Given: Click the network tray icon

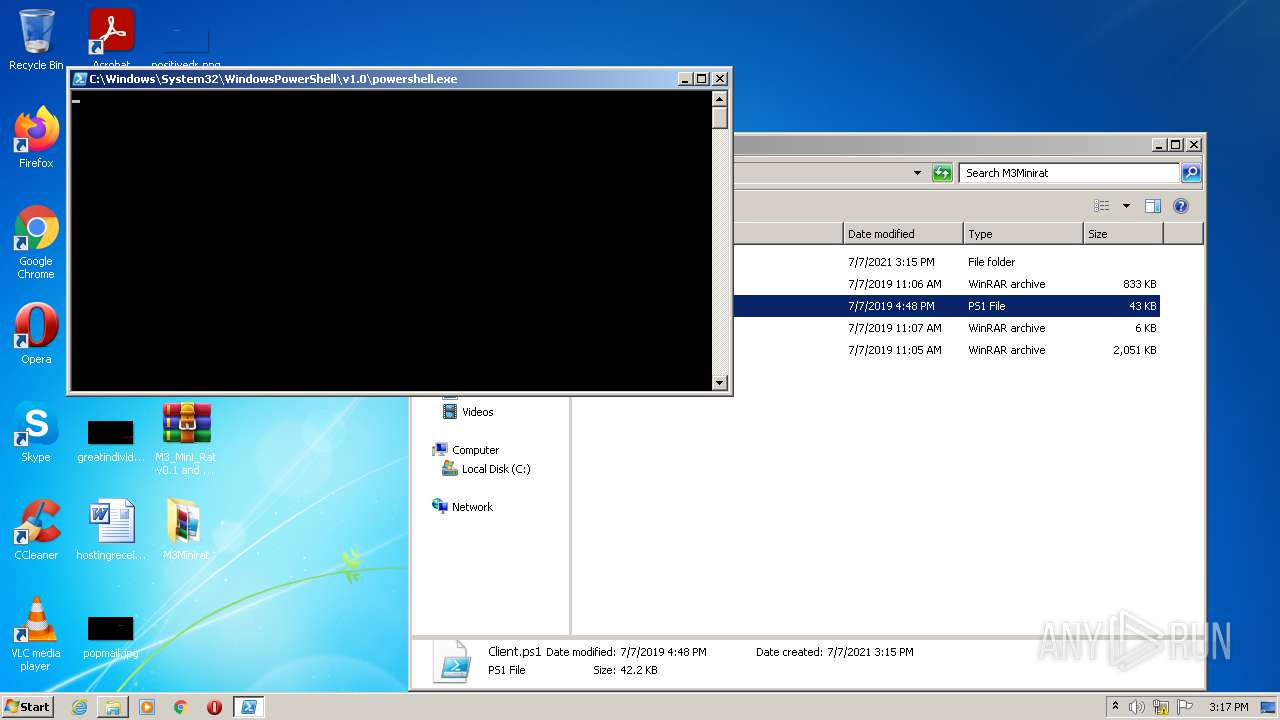Looking at the screenshot, I should [x=1161, y=707].
